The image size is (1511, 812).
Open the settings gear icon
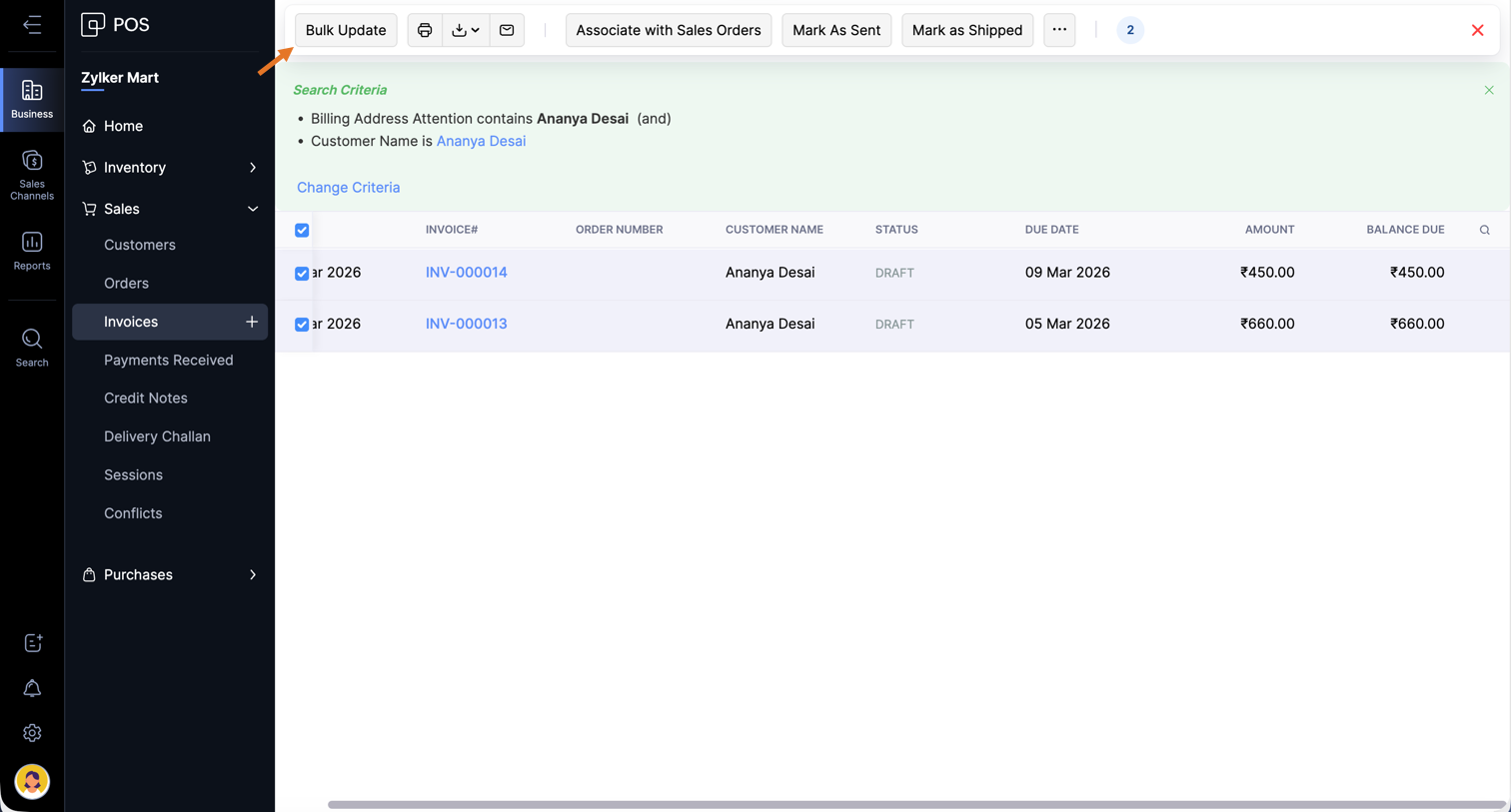click(x=32, y=733)
